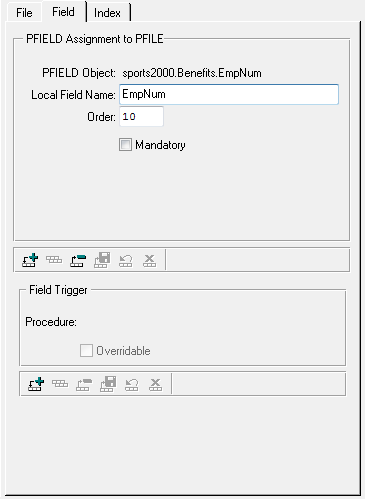Click the copy record icon in Field Trigger toolbar
Viewport: 365px width, 499px height.
click(60, 384)
